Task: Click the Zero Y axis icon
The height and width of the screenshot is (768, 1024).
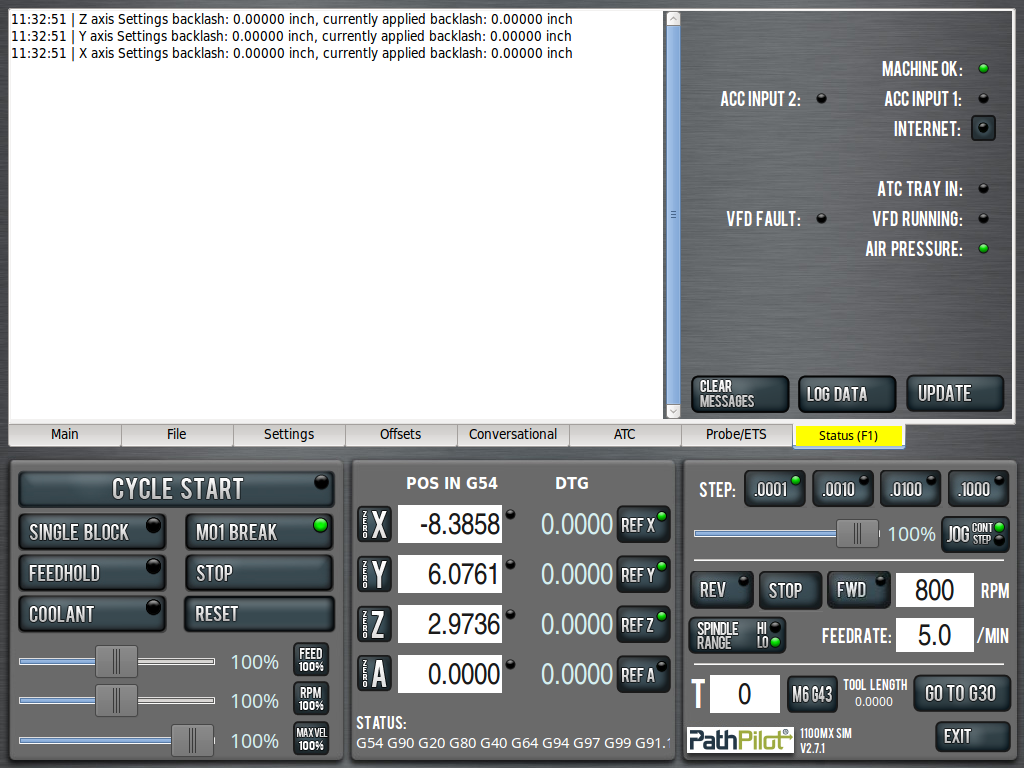Action: coord(375,574)
